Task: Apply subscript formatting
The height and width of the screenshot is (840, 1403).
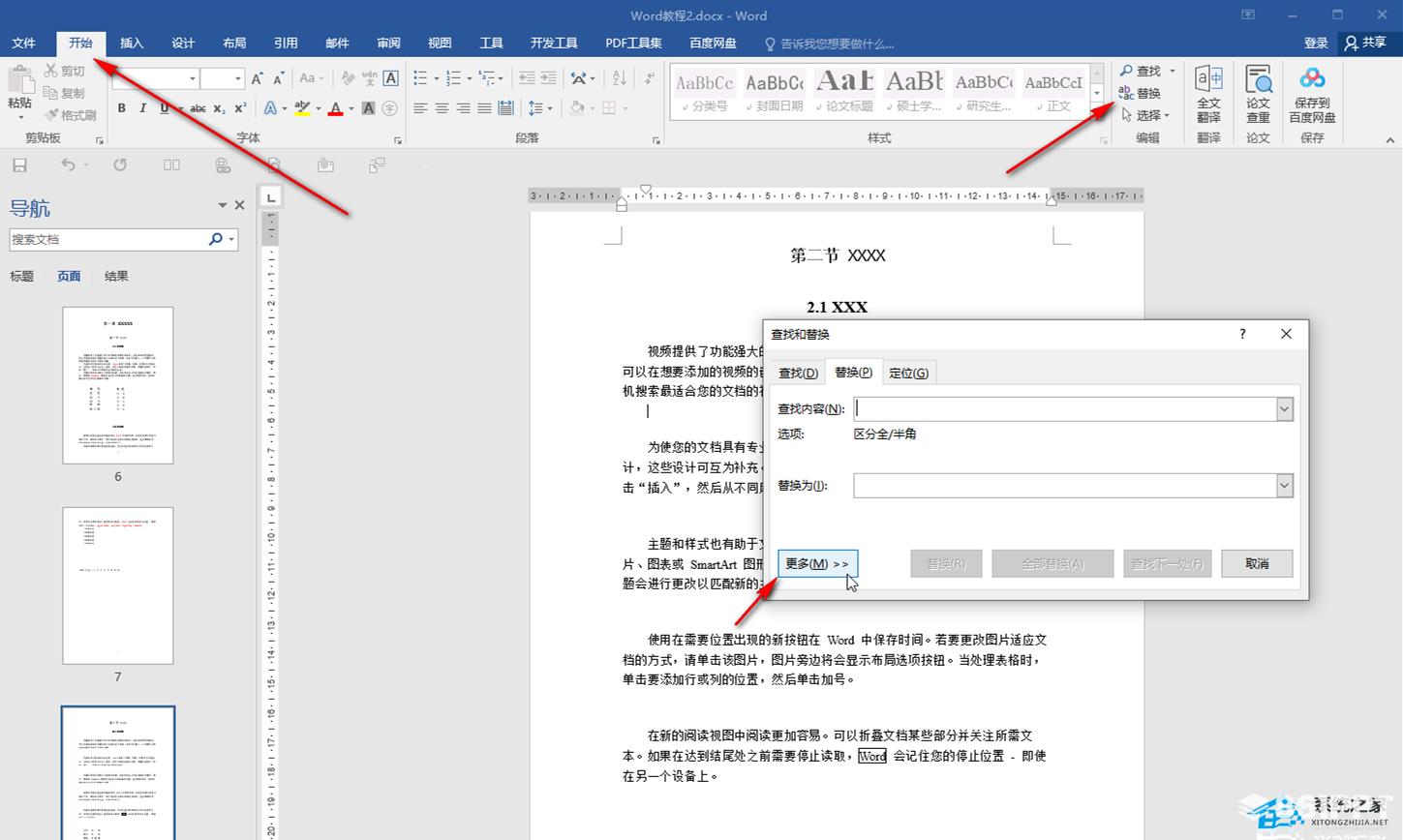Action: 220,108
